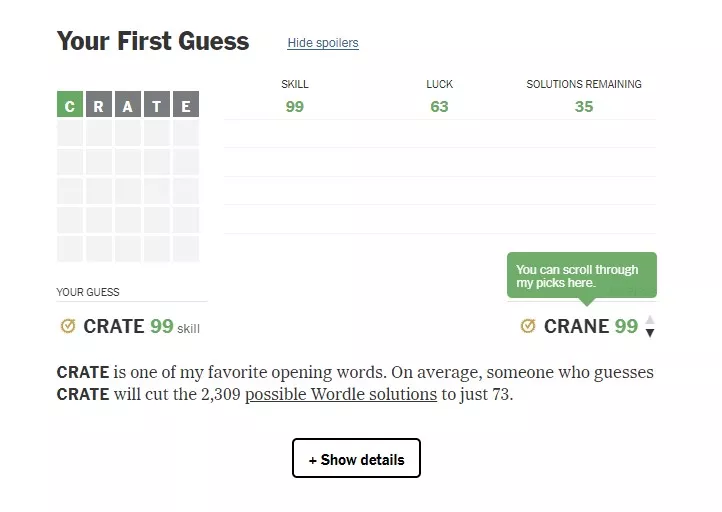Click the LUCK score value 63

coord(439,106)
